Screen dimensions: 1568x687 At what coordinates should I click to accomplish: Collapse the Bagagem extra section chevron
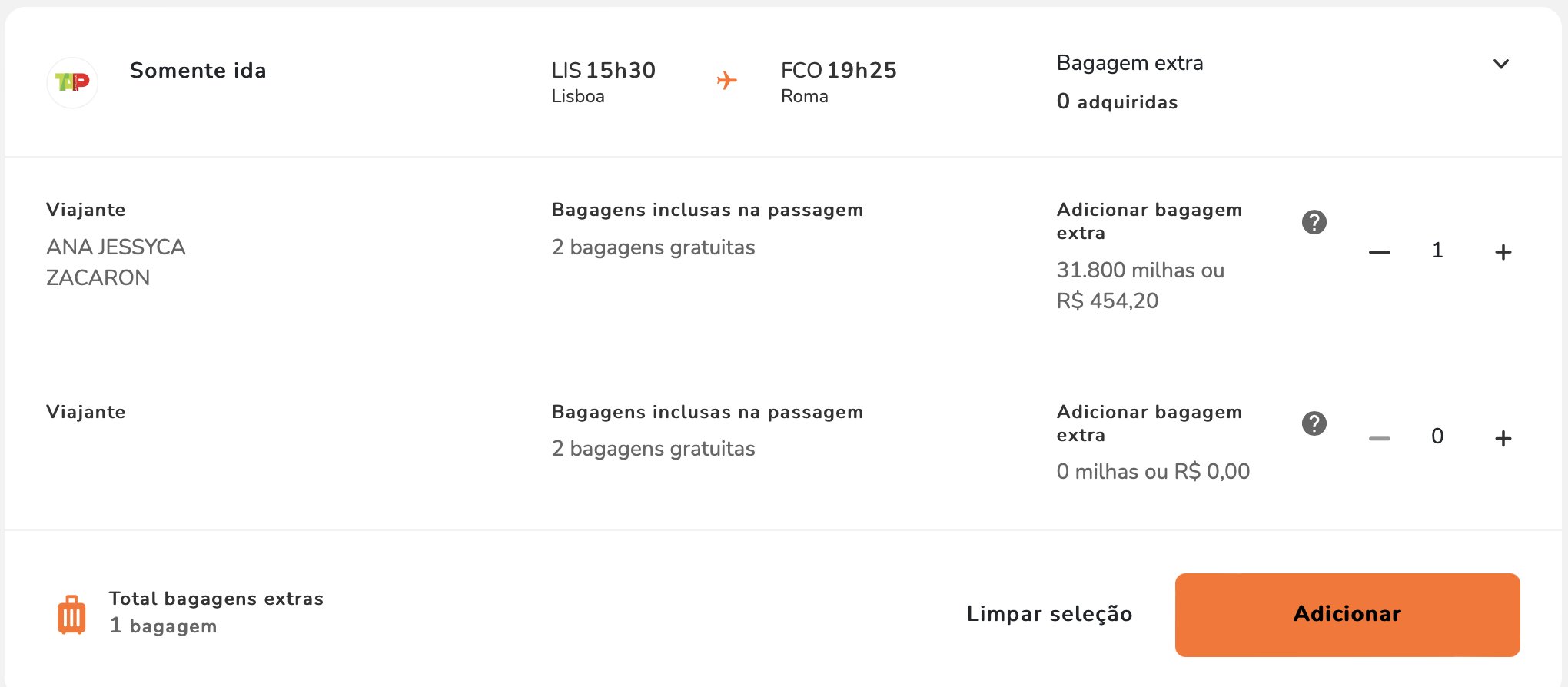point(1500,64)
